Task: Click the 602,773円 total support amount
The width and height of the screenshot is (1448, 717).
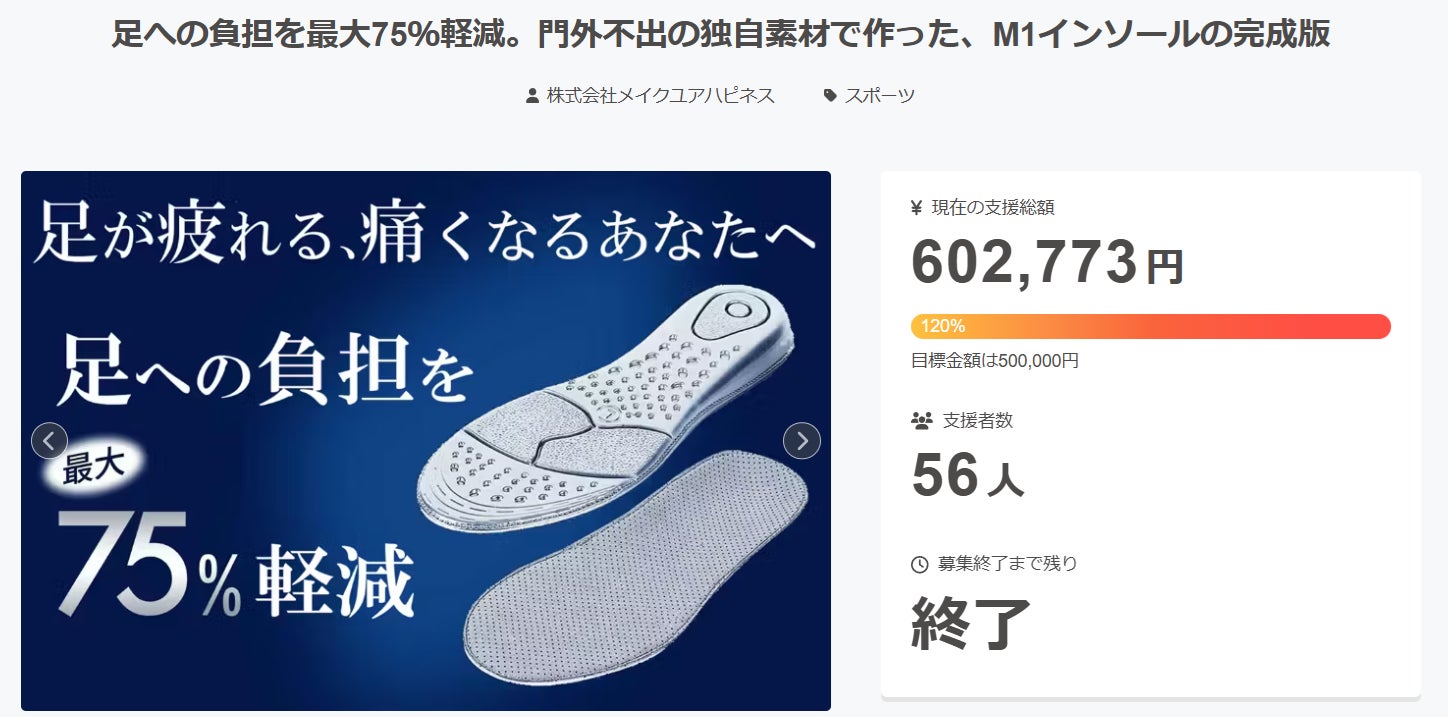Action: pyautogui.click(x=1047, y=263)
